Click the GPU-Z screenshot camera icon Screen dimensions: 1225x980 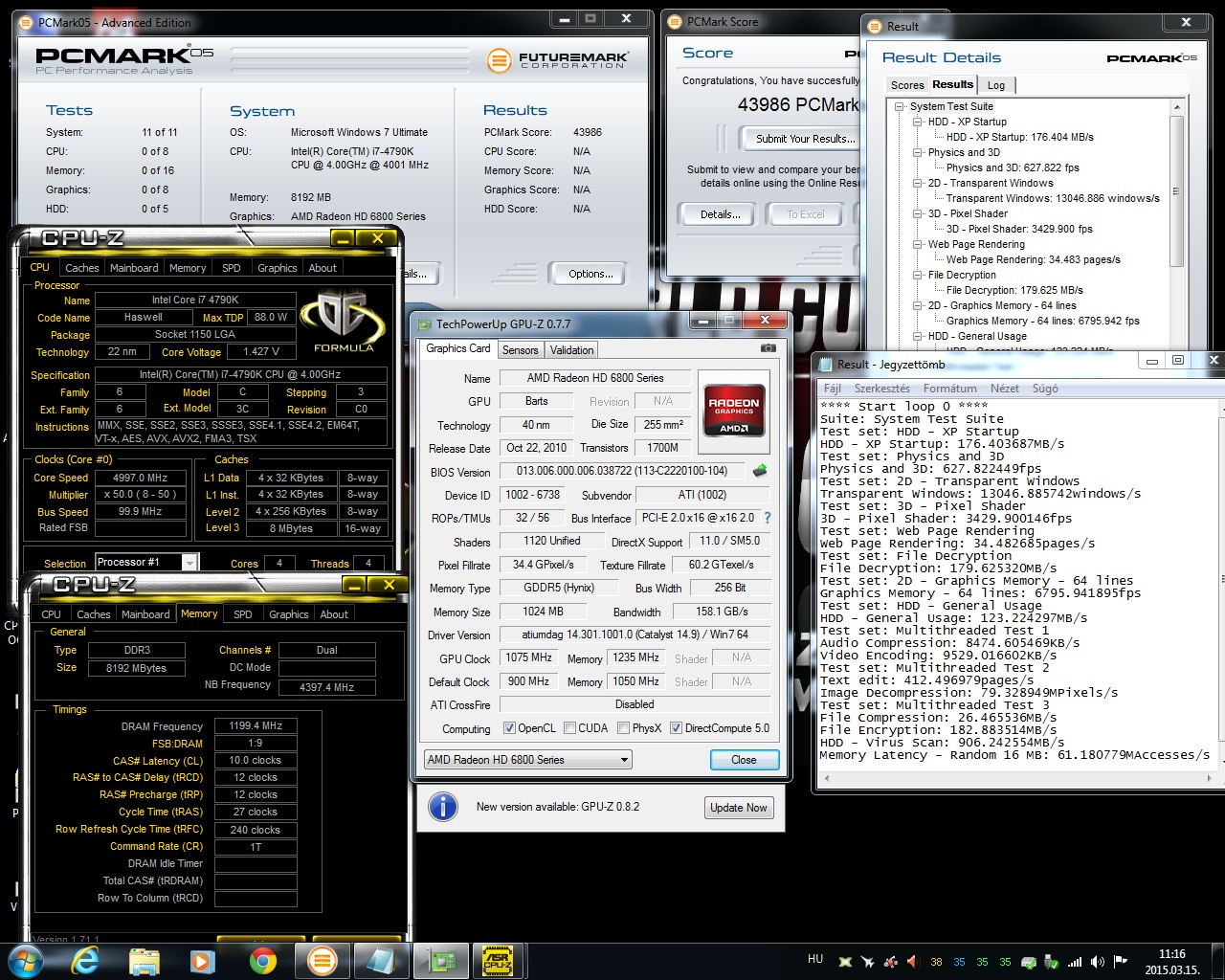tap(768, 348)
